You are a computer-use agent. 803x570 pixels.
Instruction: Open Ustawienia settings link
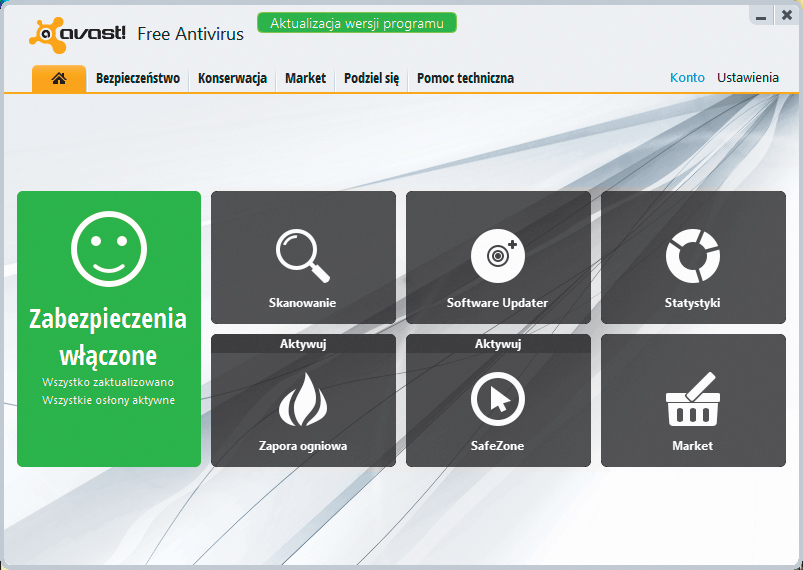coord(747,77)
